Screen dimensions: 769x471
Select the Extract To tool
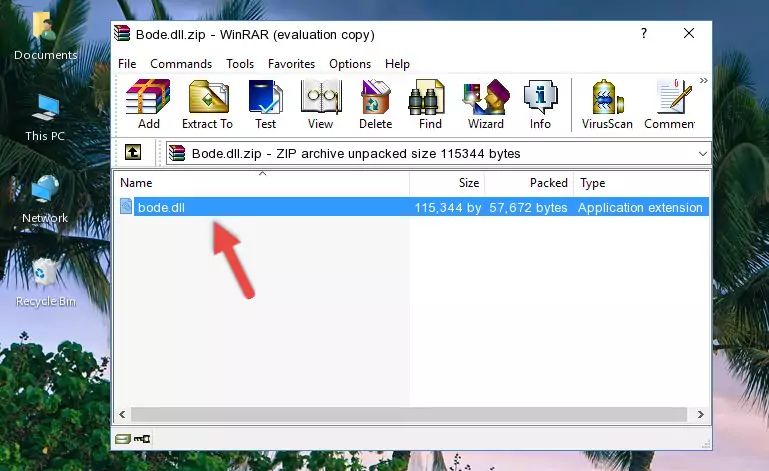tap(207, 105)
